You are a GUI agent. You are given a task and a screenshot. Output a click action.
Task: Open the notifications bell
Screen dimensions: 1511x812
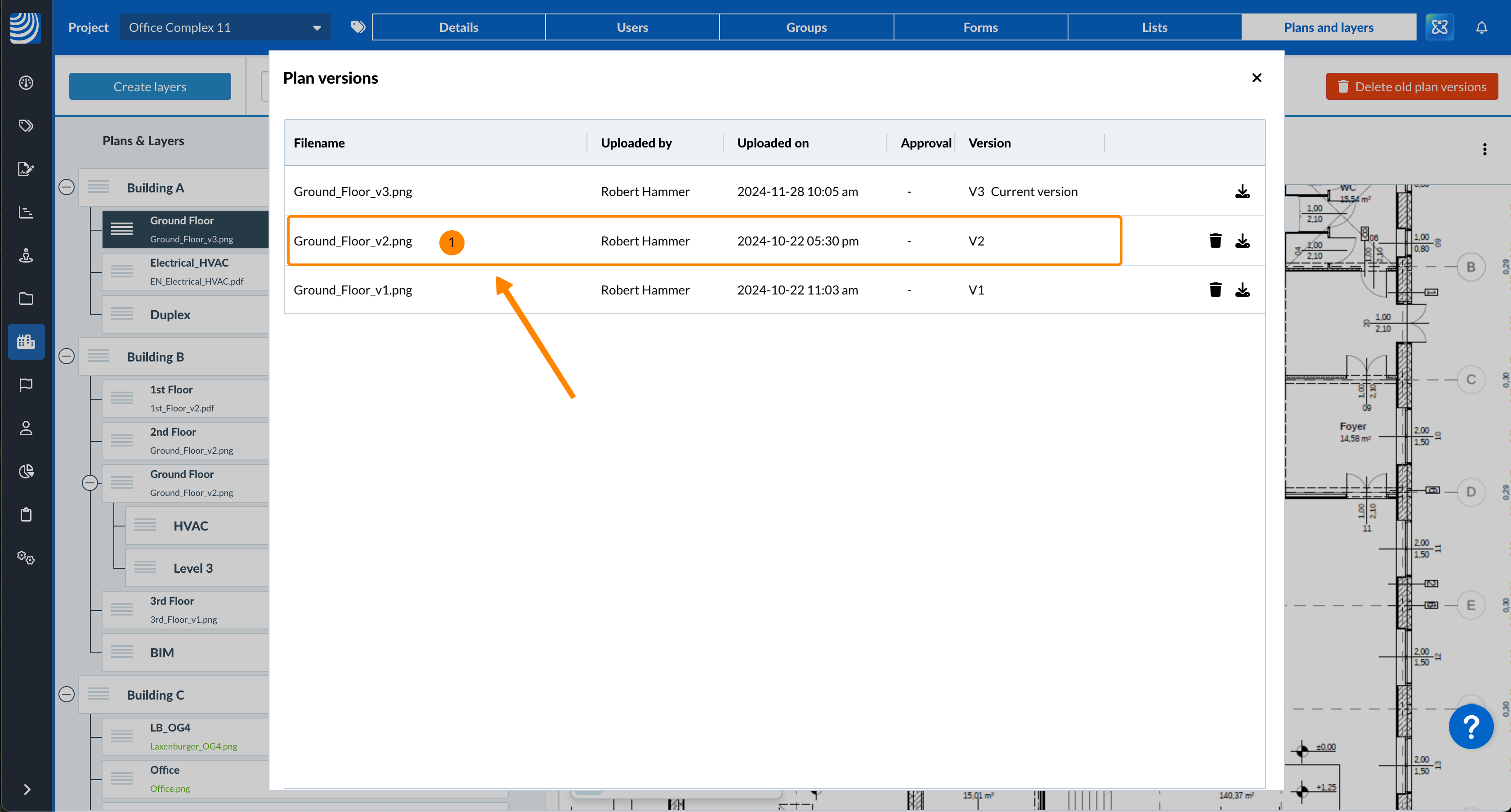click(1481, 27)
